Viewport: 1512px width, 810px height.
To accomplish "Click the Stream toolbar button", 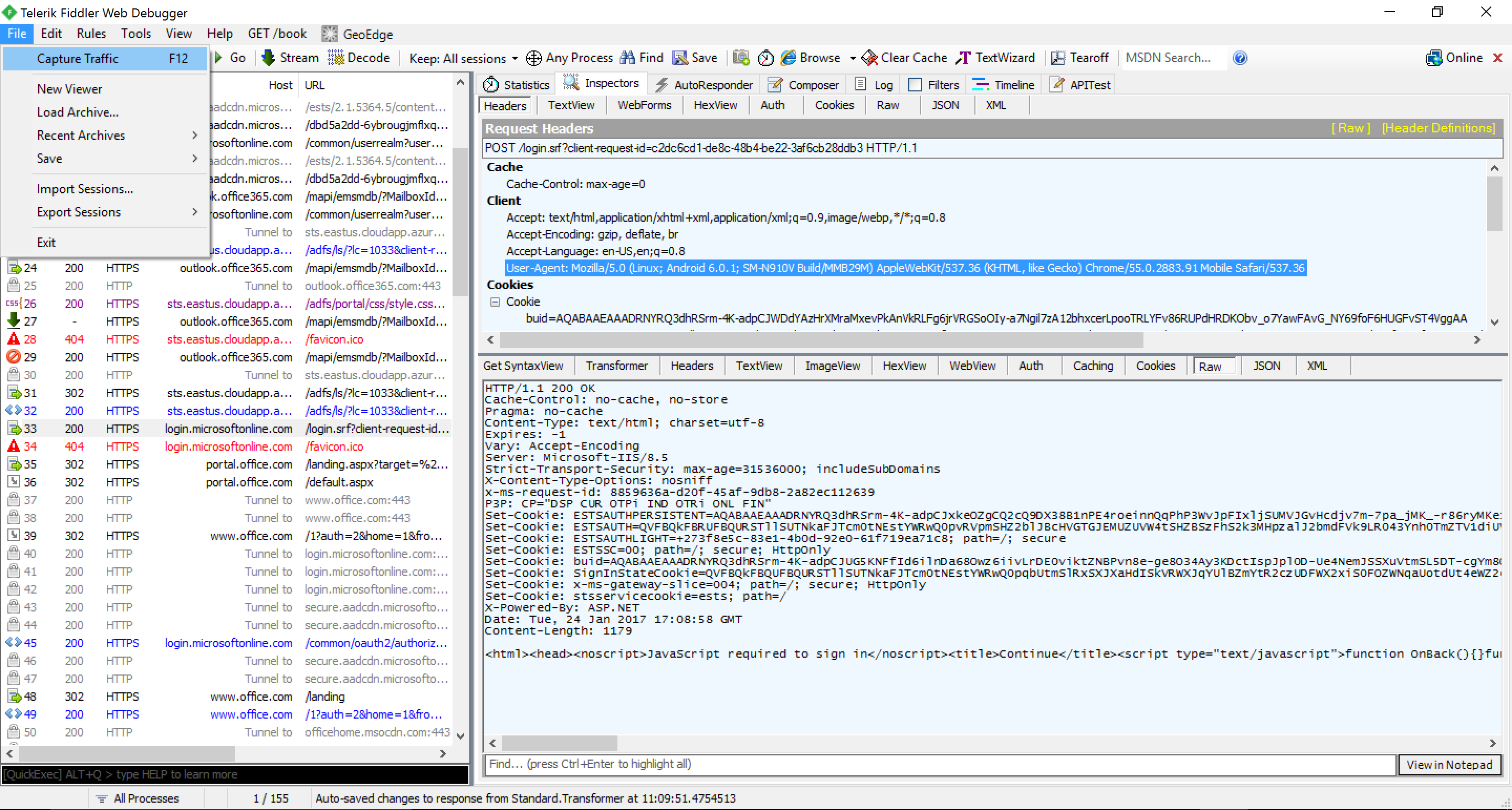I will pos(290,58).
